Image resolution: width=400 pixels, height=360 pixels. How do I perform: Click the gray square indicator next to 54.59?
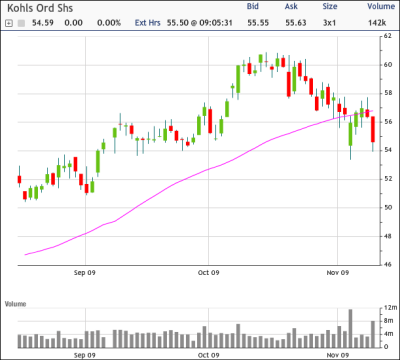(21, 23)
